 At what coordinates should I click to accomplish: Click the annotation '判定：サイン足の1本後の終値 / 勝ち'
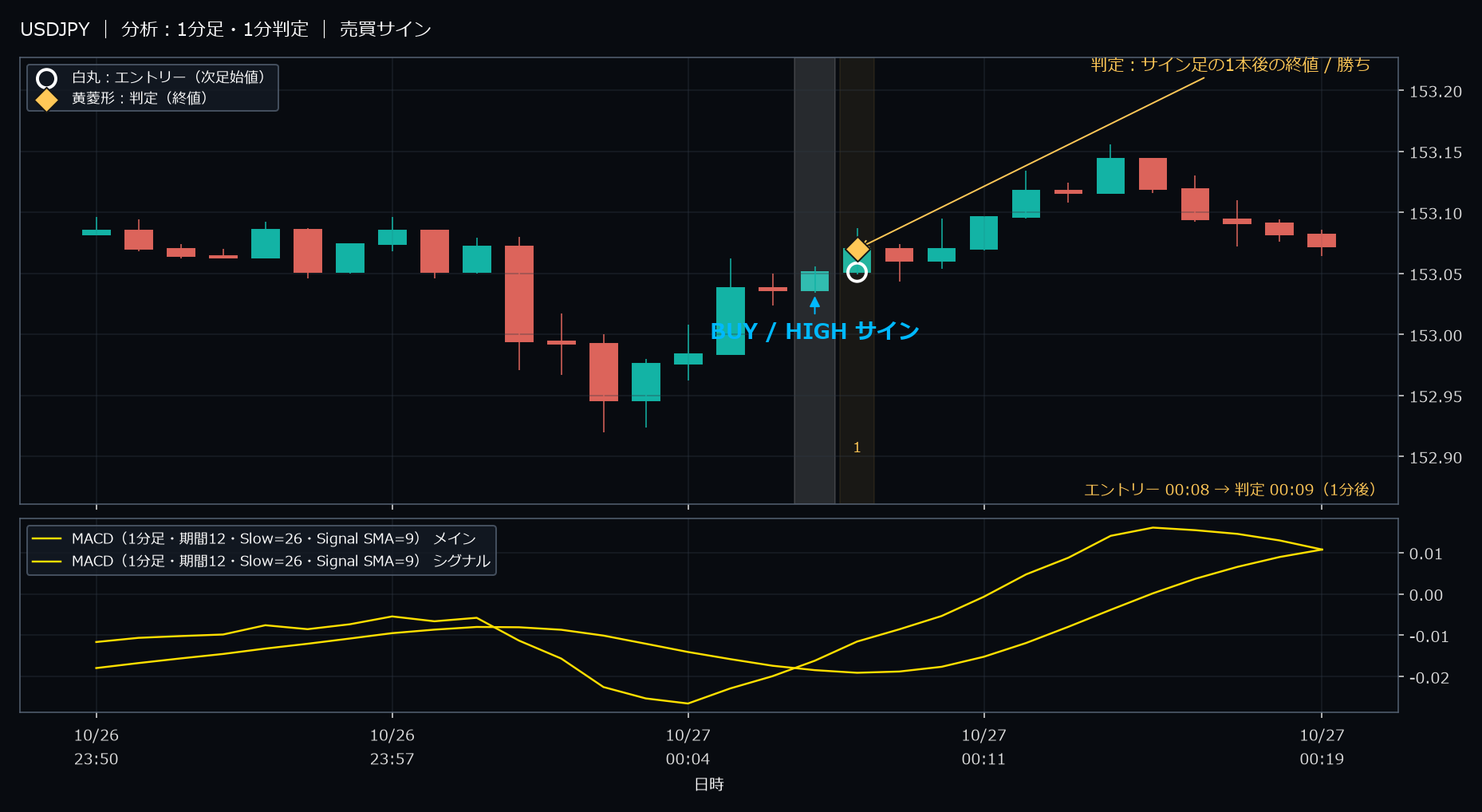pyautogui.click(x=1230, y=65)
